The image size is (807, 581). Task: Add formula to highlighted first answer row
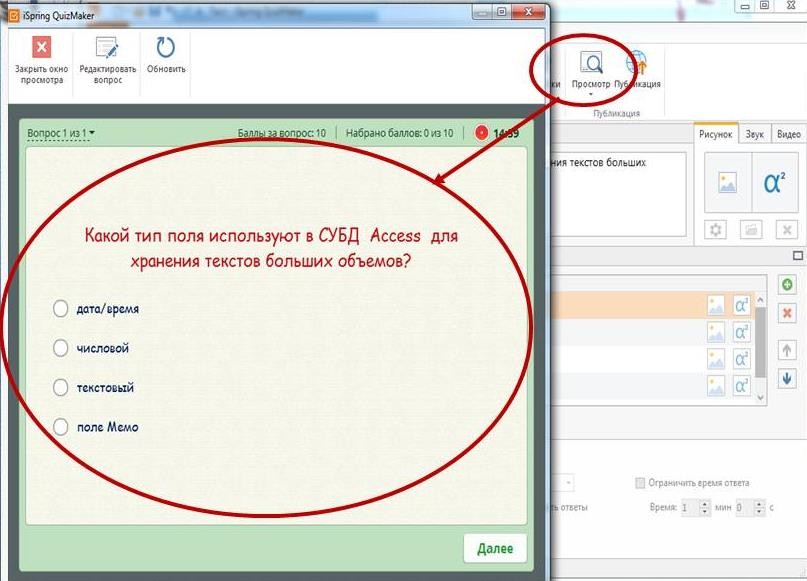point(741,305)
